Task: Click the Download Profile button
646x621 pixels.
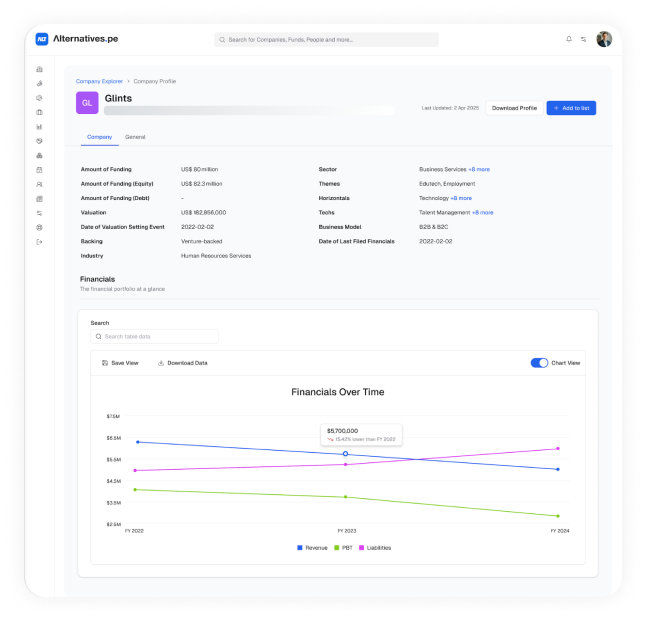Action: pos(514,107)
